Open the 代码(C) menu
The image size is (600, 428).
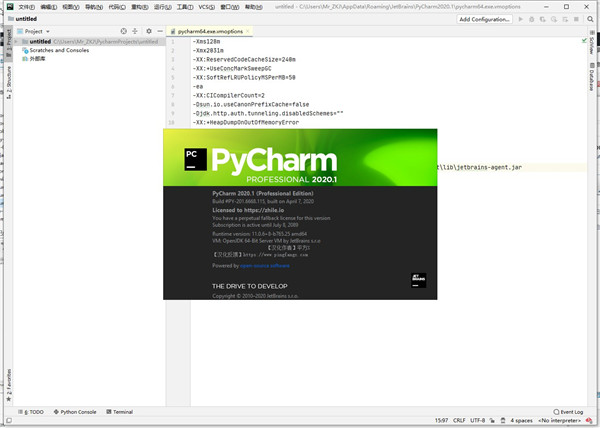[117, 7]
